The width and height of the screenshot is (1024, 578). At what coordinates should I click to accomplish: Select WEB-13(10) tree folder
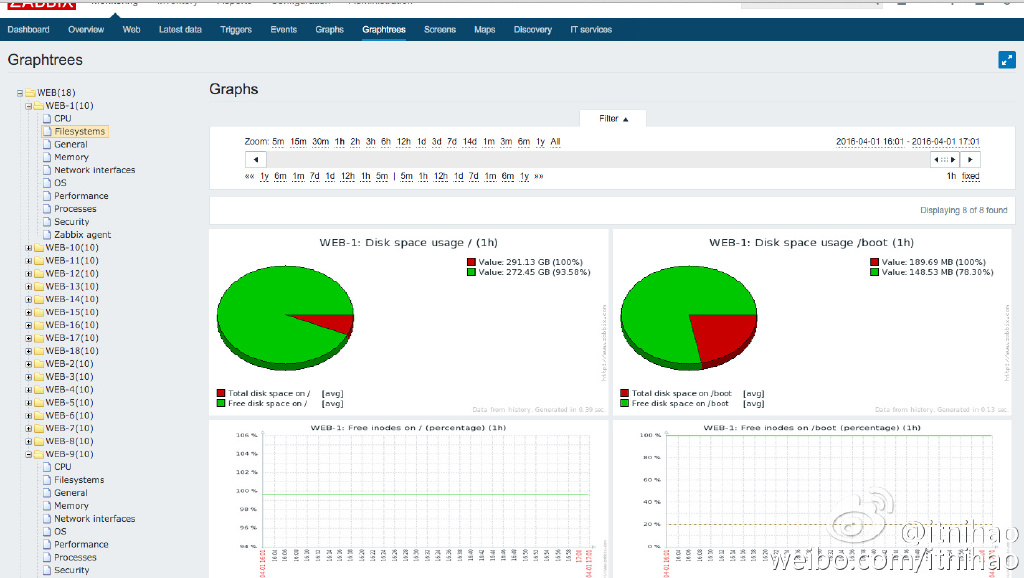(72, 287)
